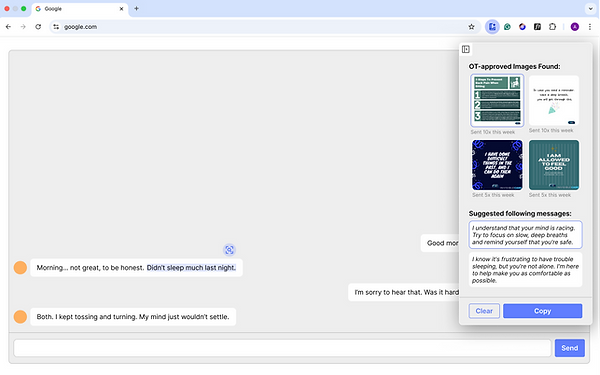The width and height of the screenshot is (600, 375).
Task: Choose the 'frustrating to have trouble sleeping' suggestion
Action: click(525, 269)
